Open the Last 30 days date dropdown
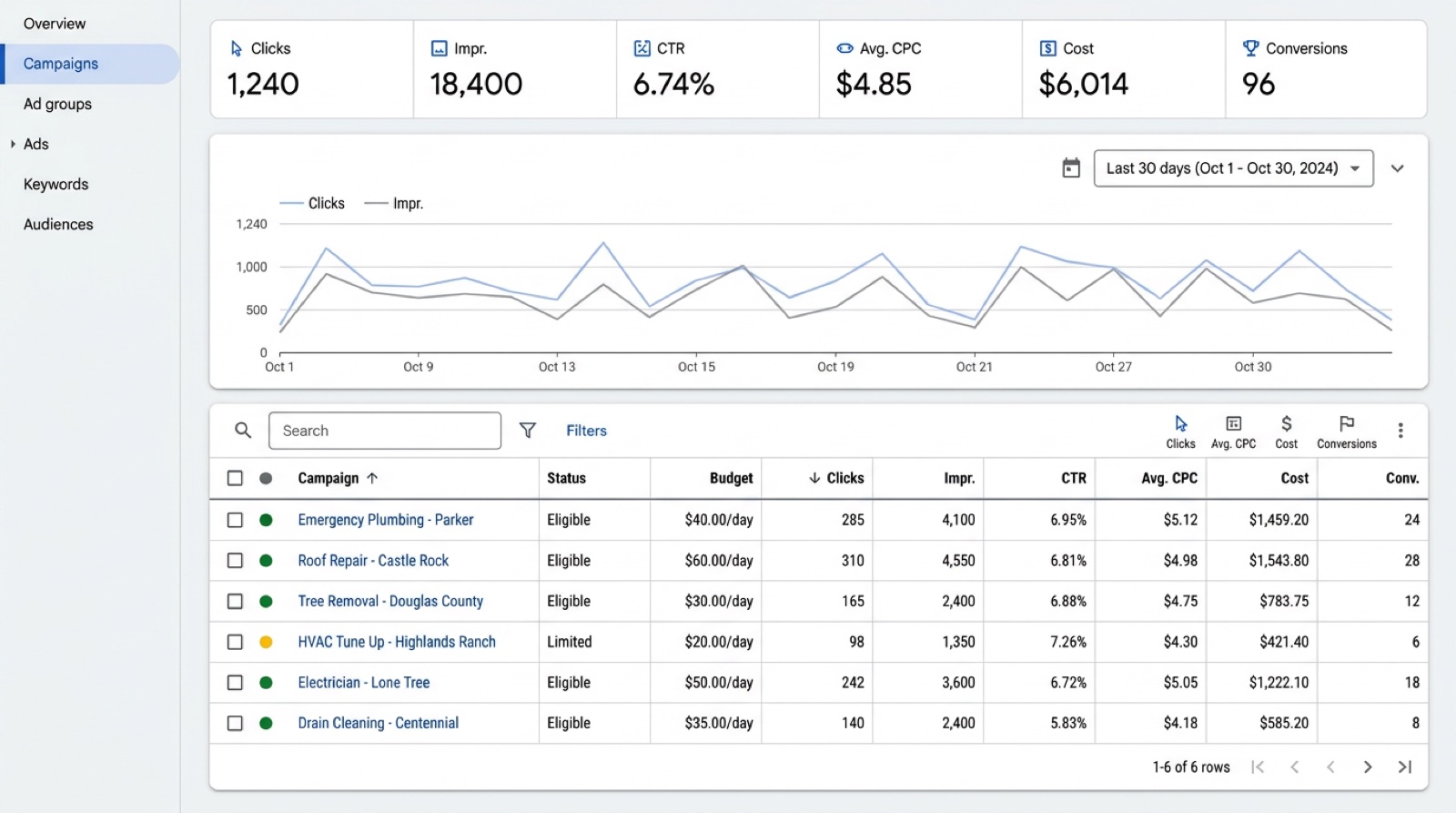Screen dimensions: 1456x813 (x=1233, y=168)
